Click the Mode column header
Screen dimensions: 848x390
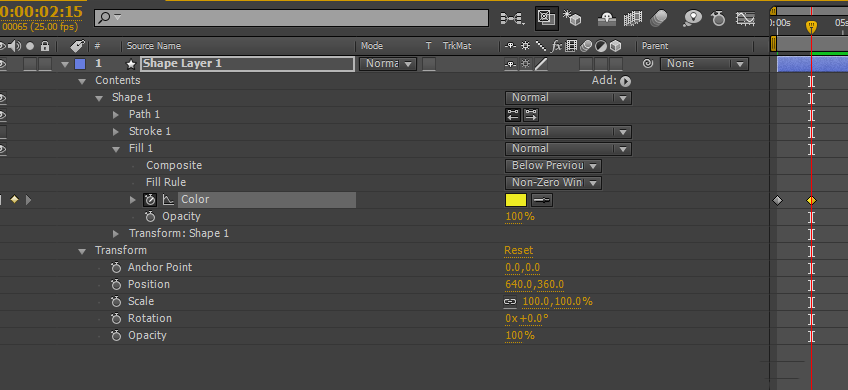click(372, 46)
